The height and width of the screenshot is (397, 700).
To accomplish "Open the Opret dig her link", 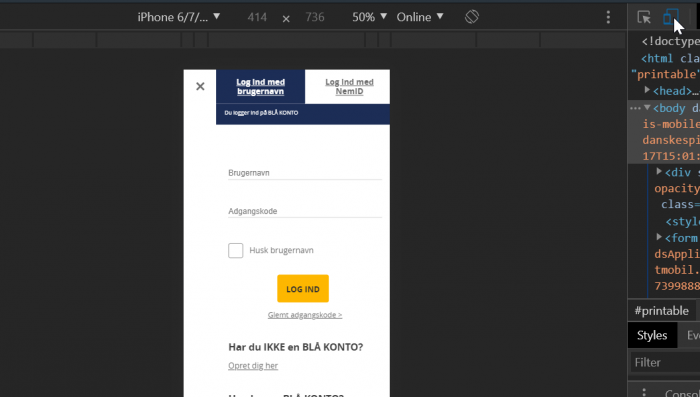I will click(253, 366).
